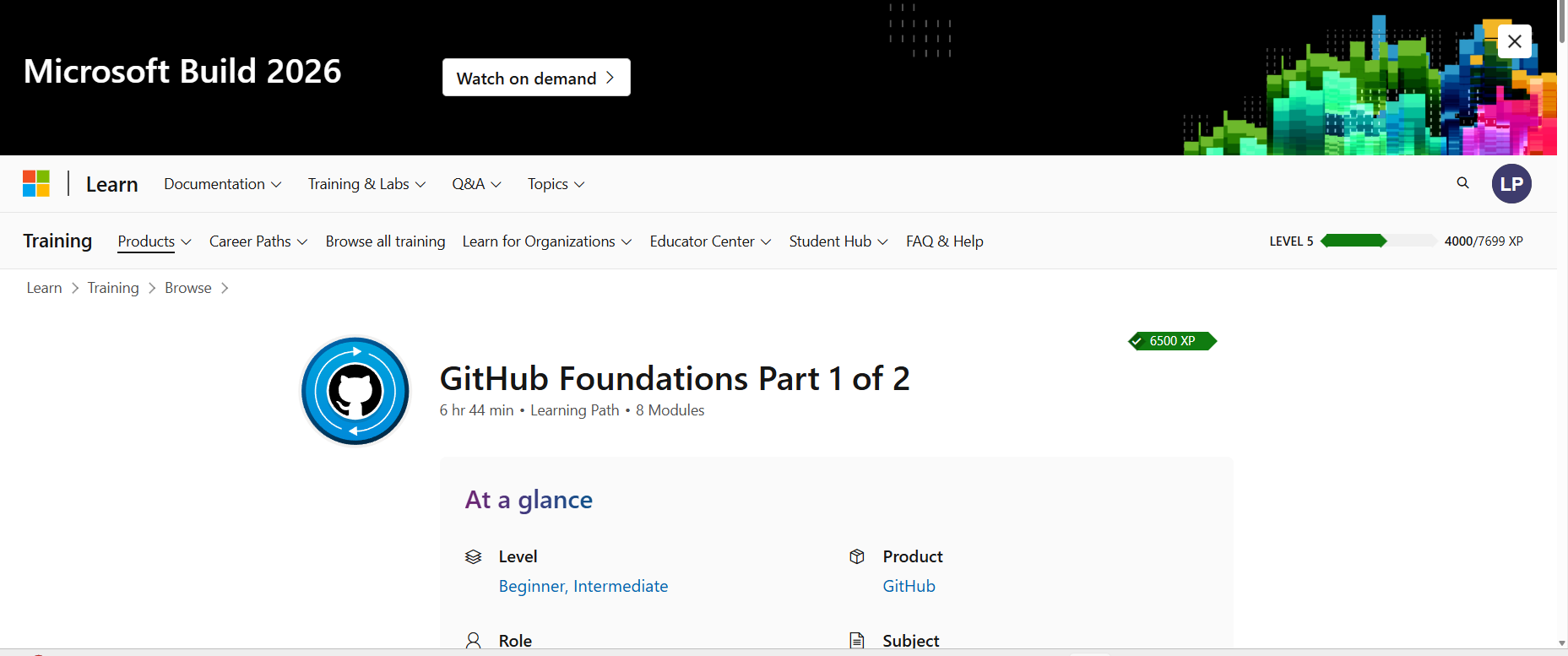Expand the Documentation dropdown
Viewport: 1568px width, 656px height.
coord(223,184)
